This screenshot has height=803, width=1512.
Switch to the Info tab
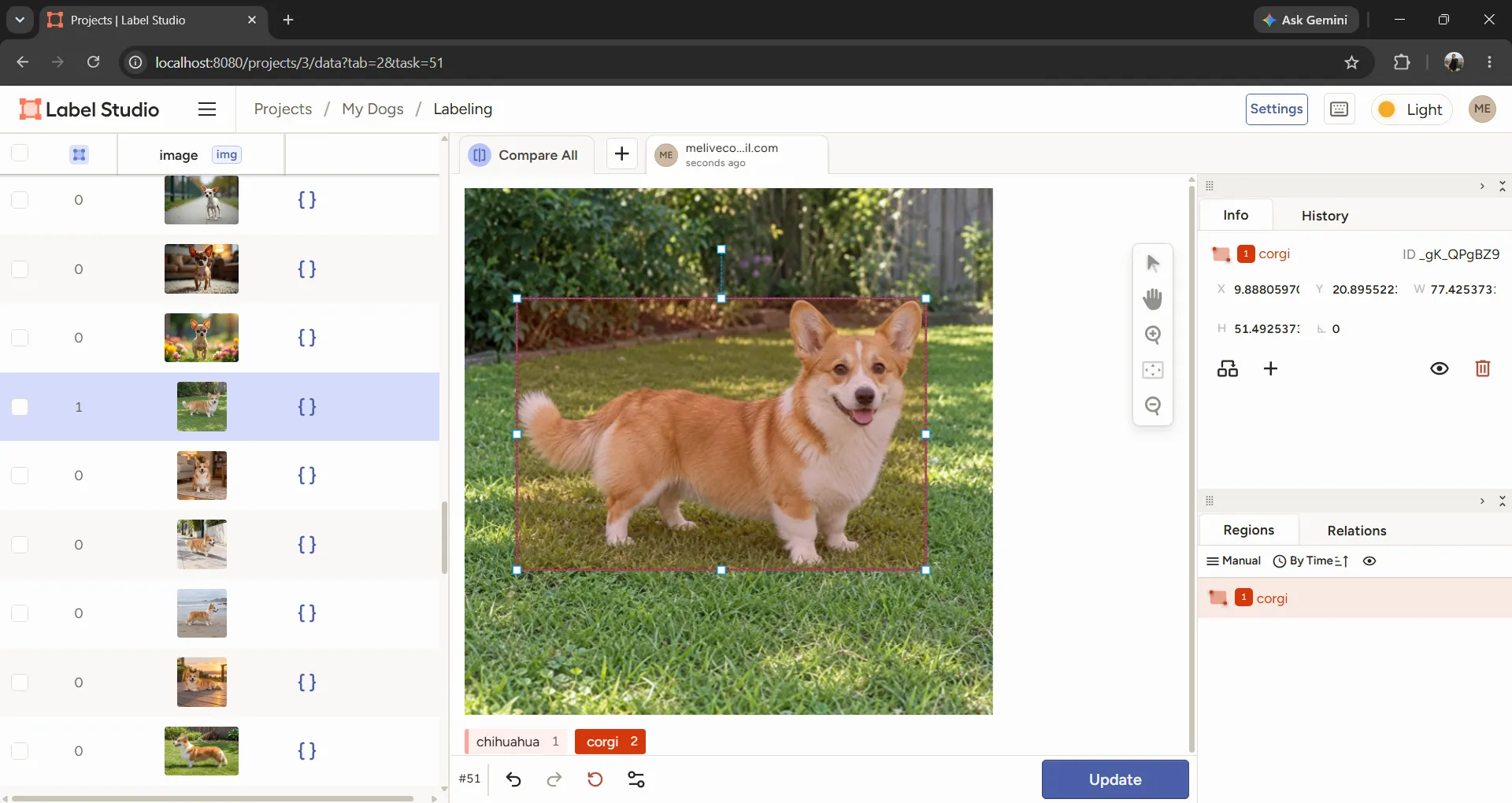(1236, 215)
